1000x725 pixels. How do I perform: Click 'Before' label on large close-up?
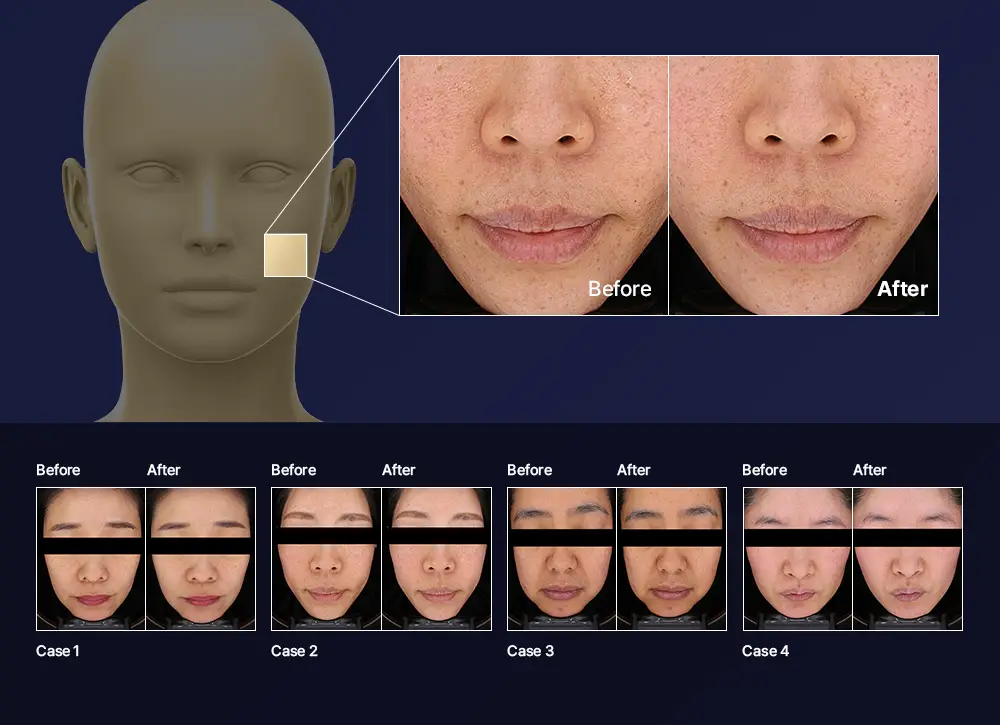click(620, 289)
